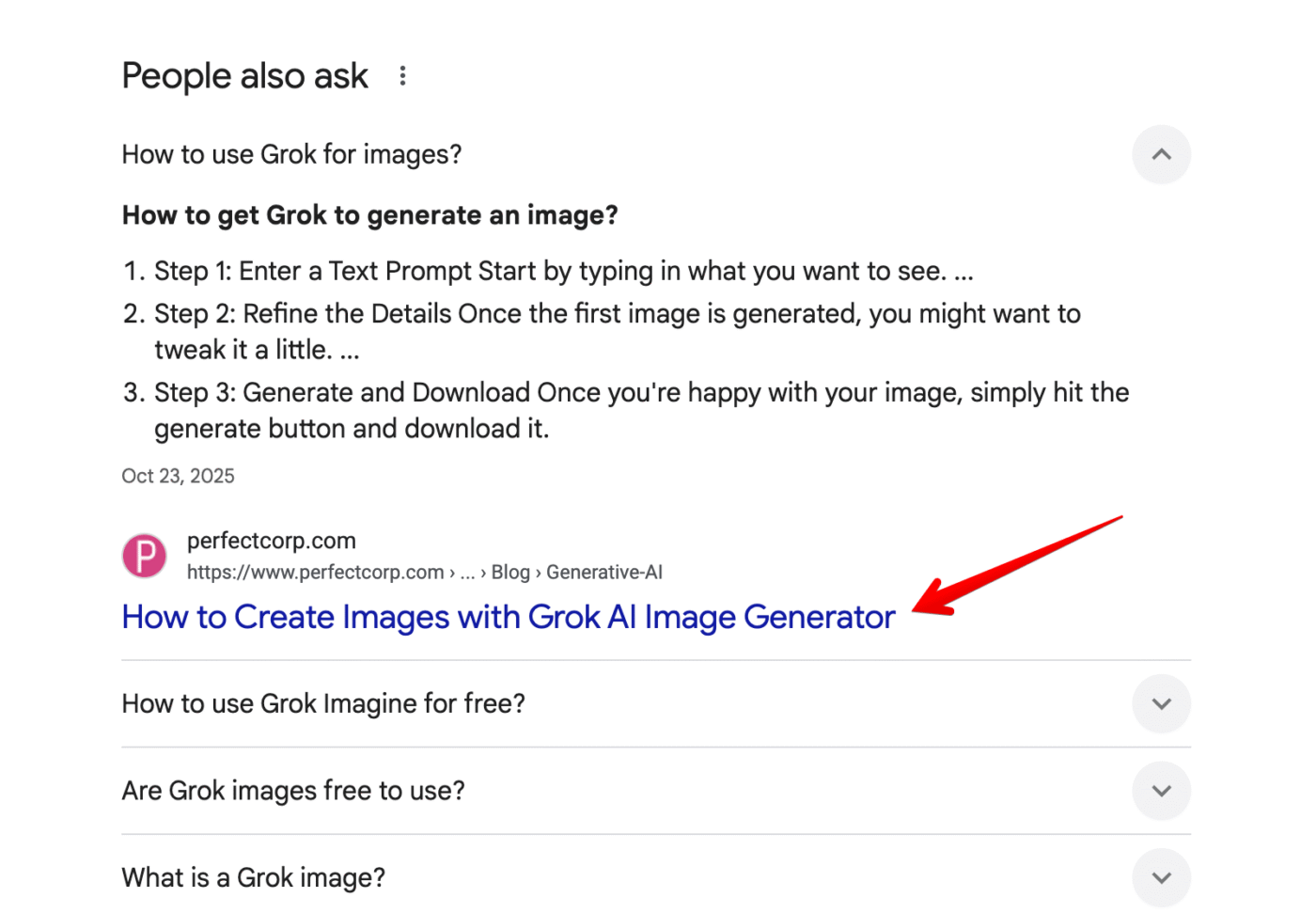Click the Step 2 Refine the Details line

pyautogui.click(x=617, y=314)
